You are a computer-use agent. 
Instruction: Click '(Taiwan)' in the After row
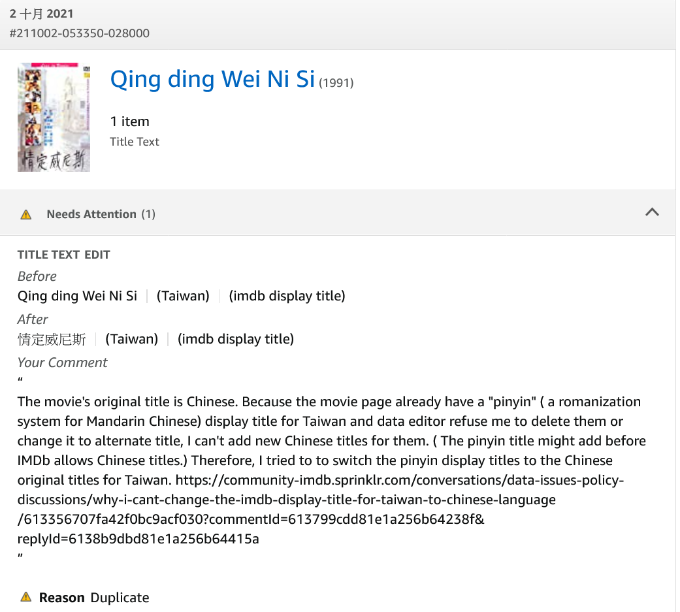(132, 339)
